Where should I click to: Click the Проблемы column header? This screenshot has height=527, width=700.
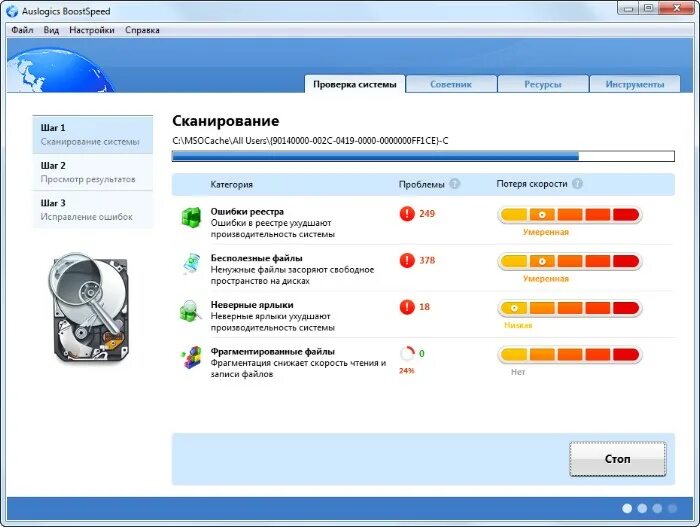click(421, 184)
